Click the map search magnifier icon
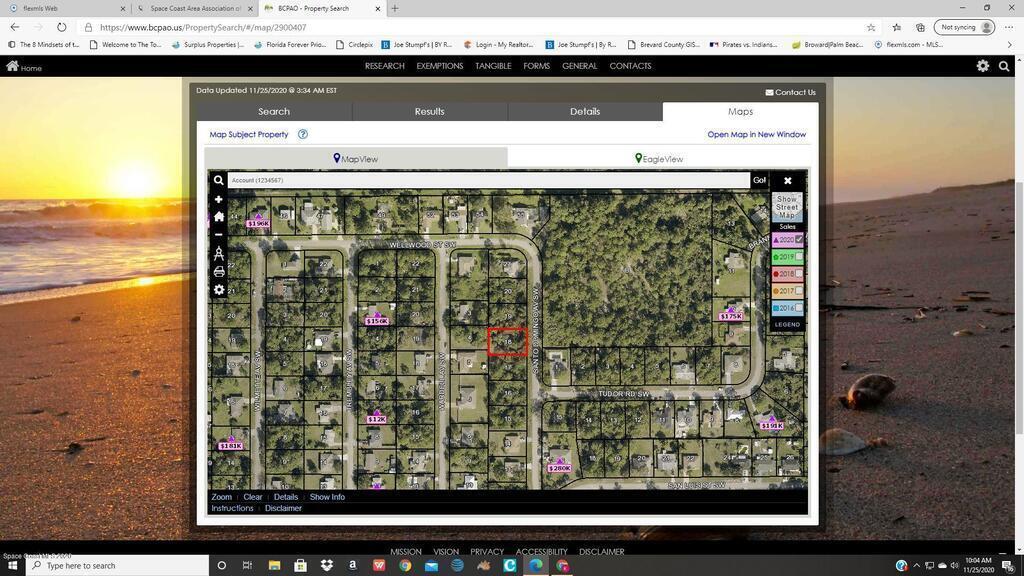 (x=218, y=181)
